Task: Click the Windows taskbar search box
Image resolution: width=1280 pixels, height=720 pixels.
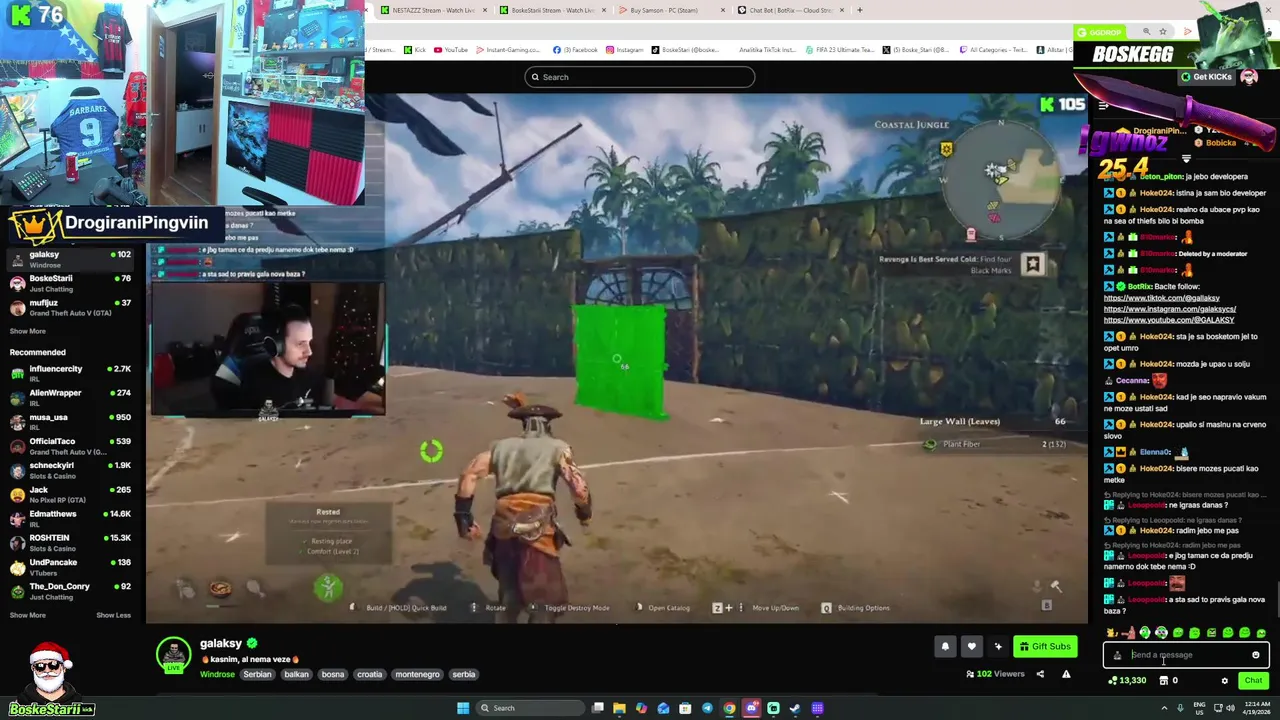Action: [530, 708]
